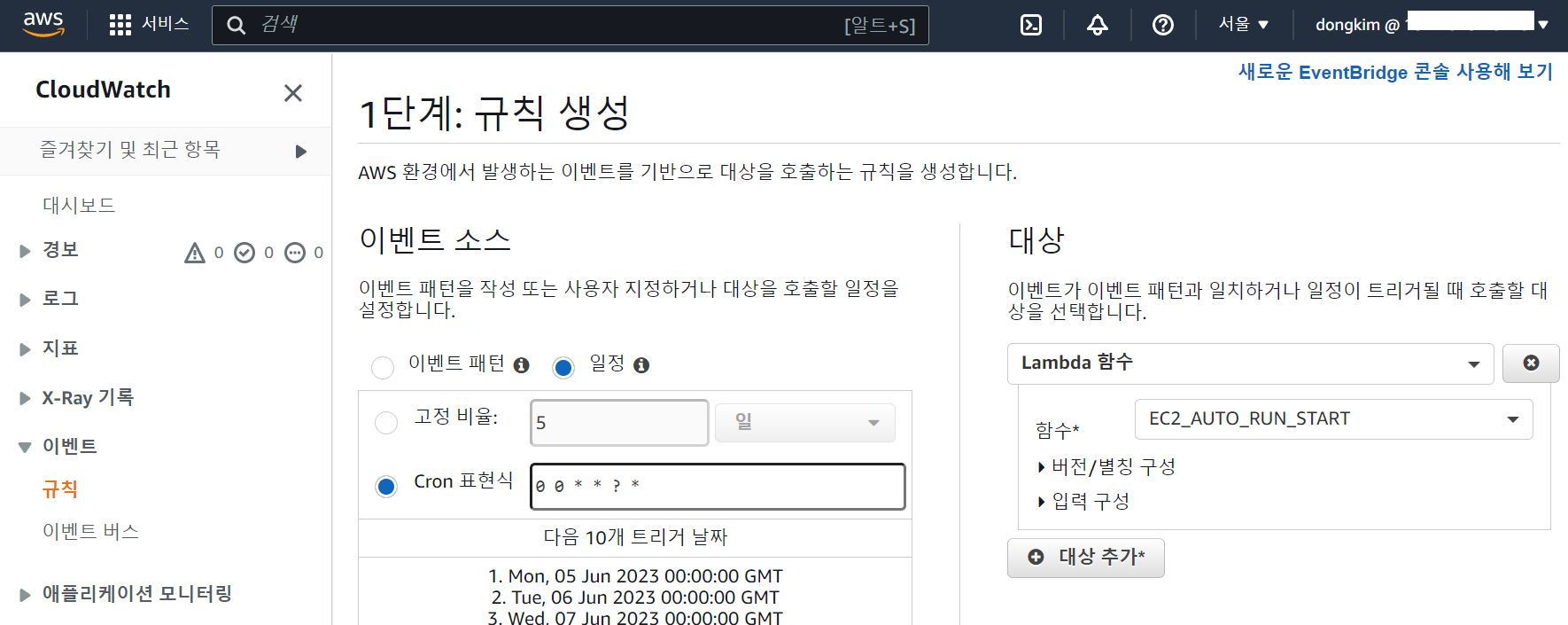Screen dimensions: 1568x625
Task: Click the insufficient data alarms icon
Action: 295,254
